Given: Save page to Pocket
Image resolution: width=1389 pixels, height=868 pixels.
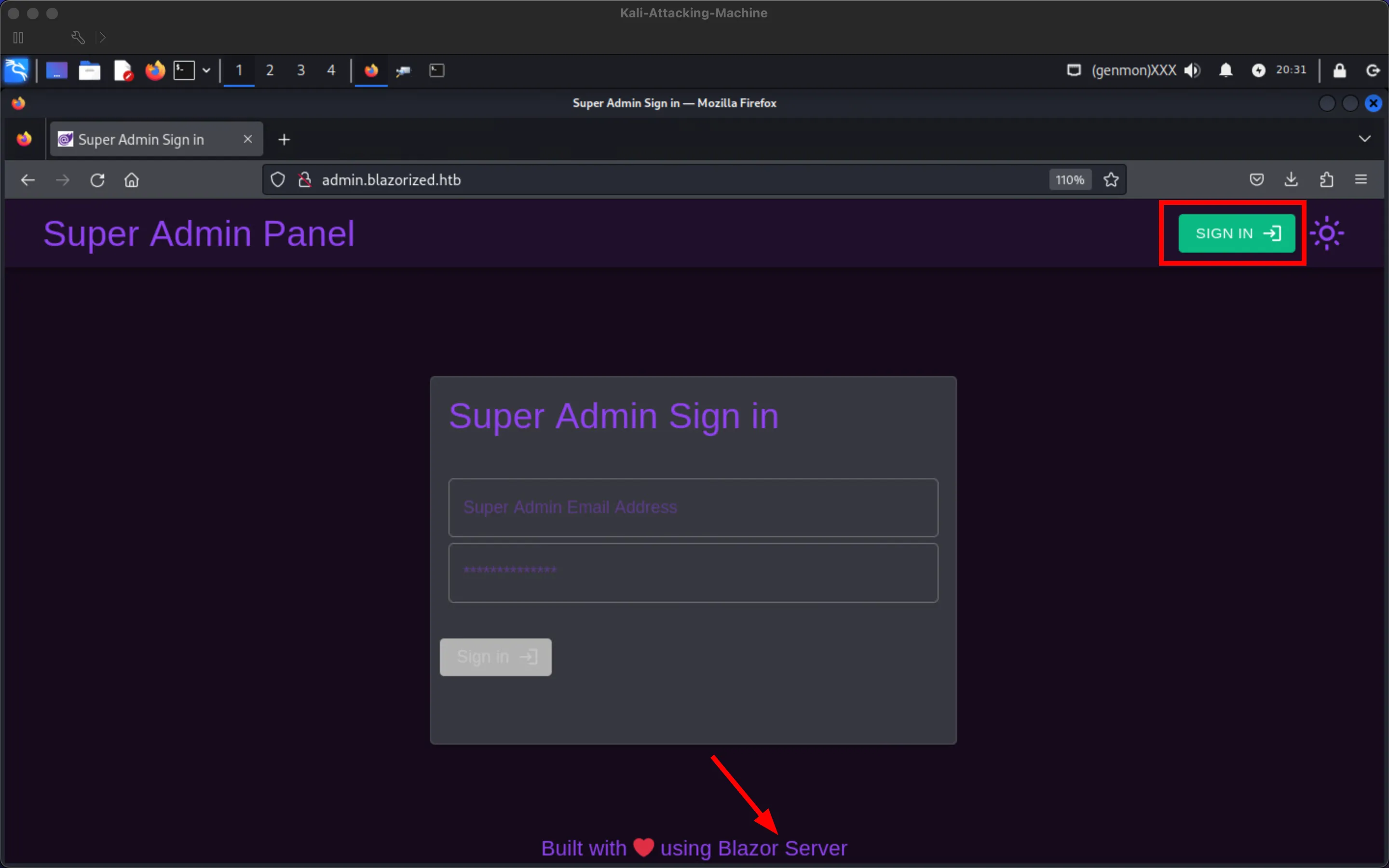Looking at the screenshot, I should click(x=1256, y=180).
